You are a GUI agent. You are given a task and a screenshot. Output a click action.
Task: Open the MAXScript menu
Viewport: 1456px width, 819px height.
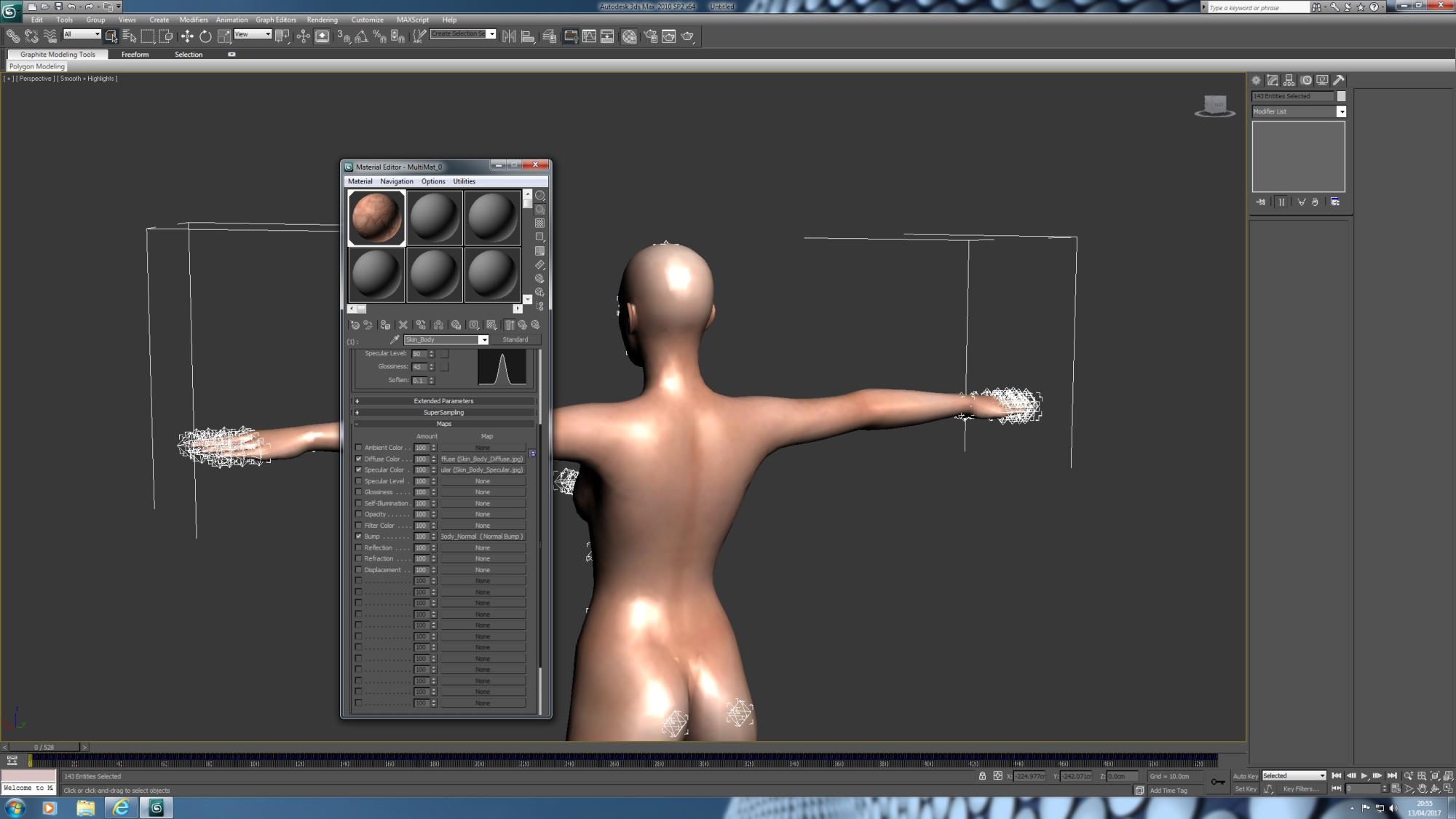coord(413,20)
